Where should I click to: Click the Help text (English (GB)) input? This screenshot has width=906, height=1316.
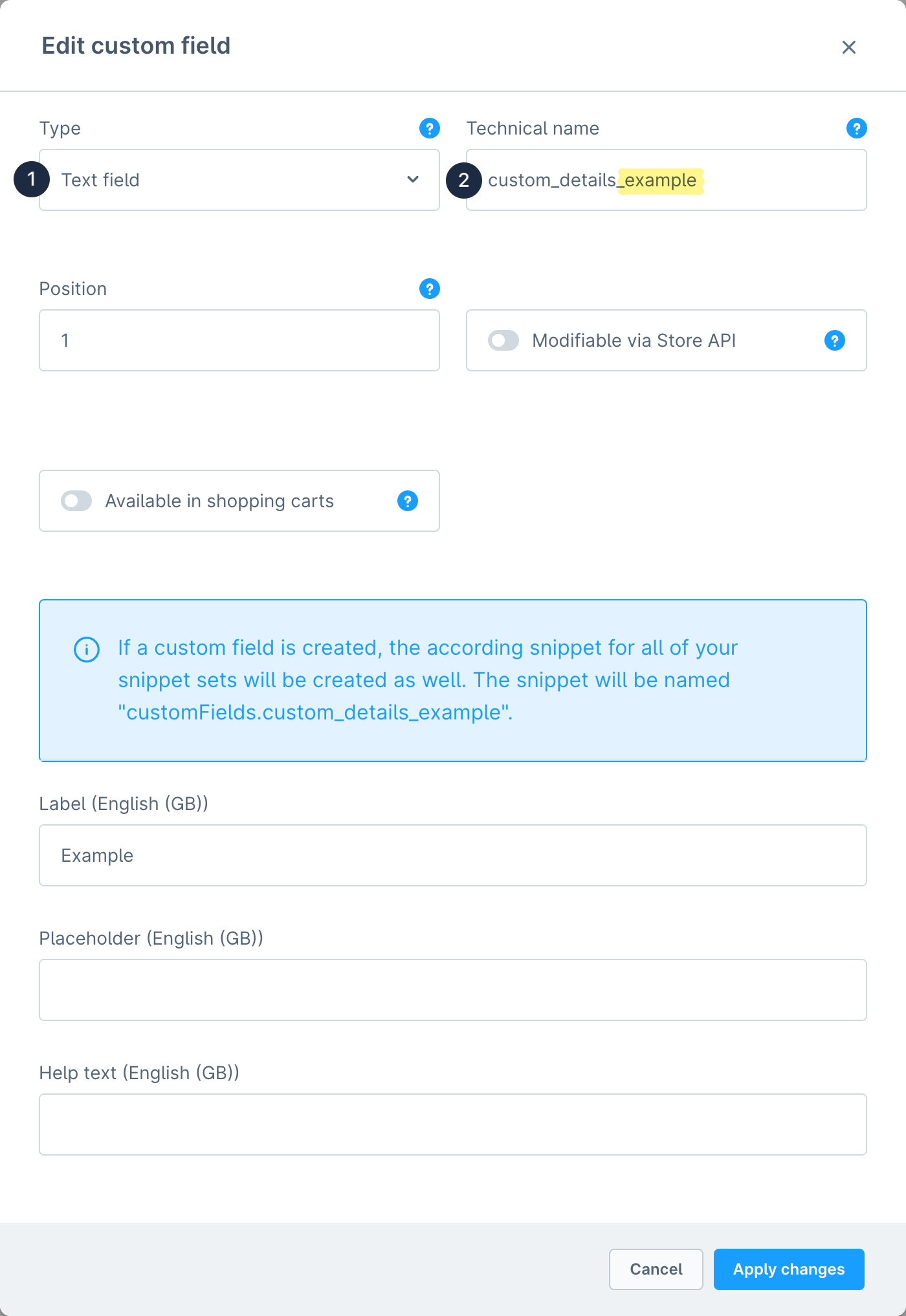453,1124
